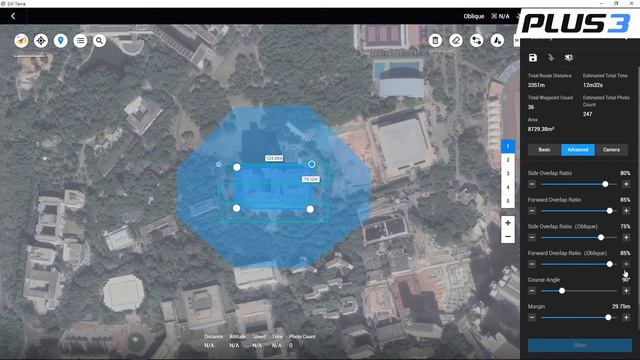Select route number 3
Viewport: 640px width, 360px height.
(508, 173)
